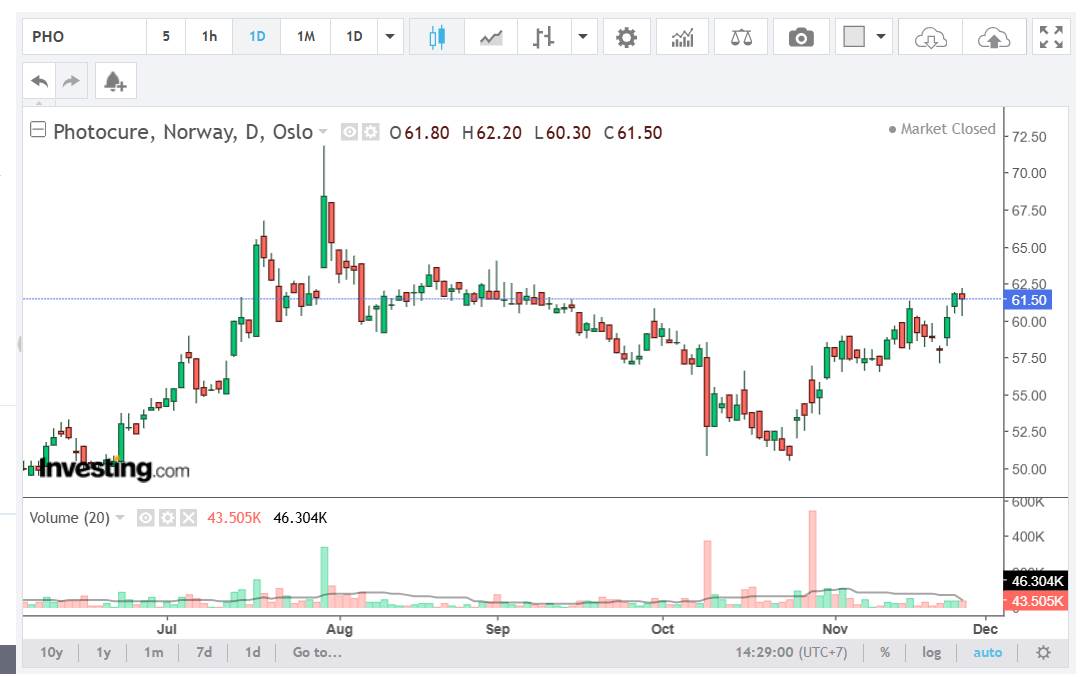This screenshot has width=1087, height=677.
Task: Click the undo arrow
Action: pyautogui.click(x=40, y=81)
